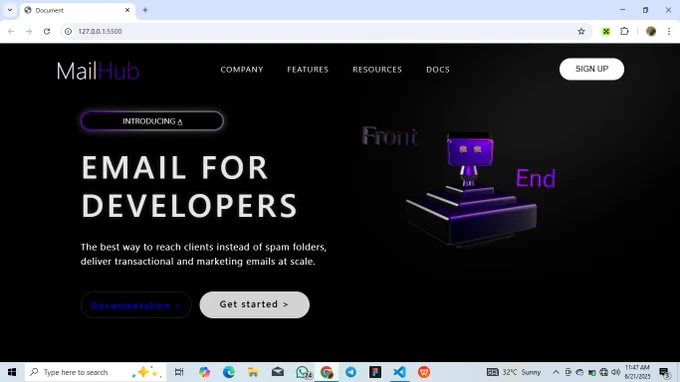
Task: Close the Document tab
Action: coord(127,10)
